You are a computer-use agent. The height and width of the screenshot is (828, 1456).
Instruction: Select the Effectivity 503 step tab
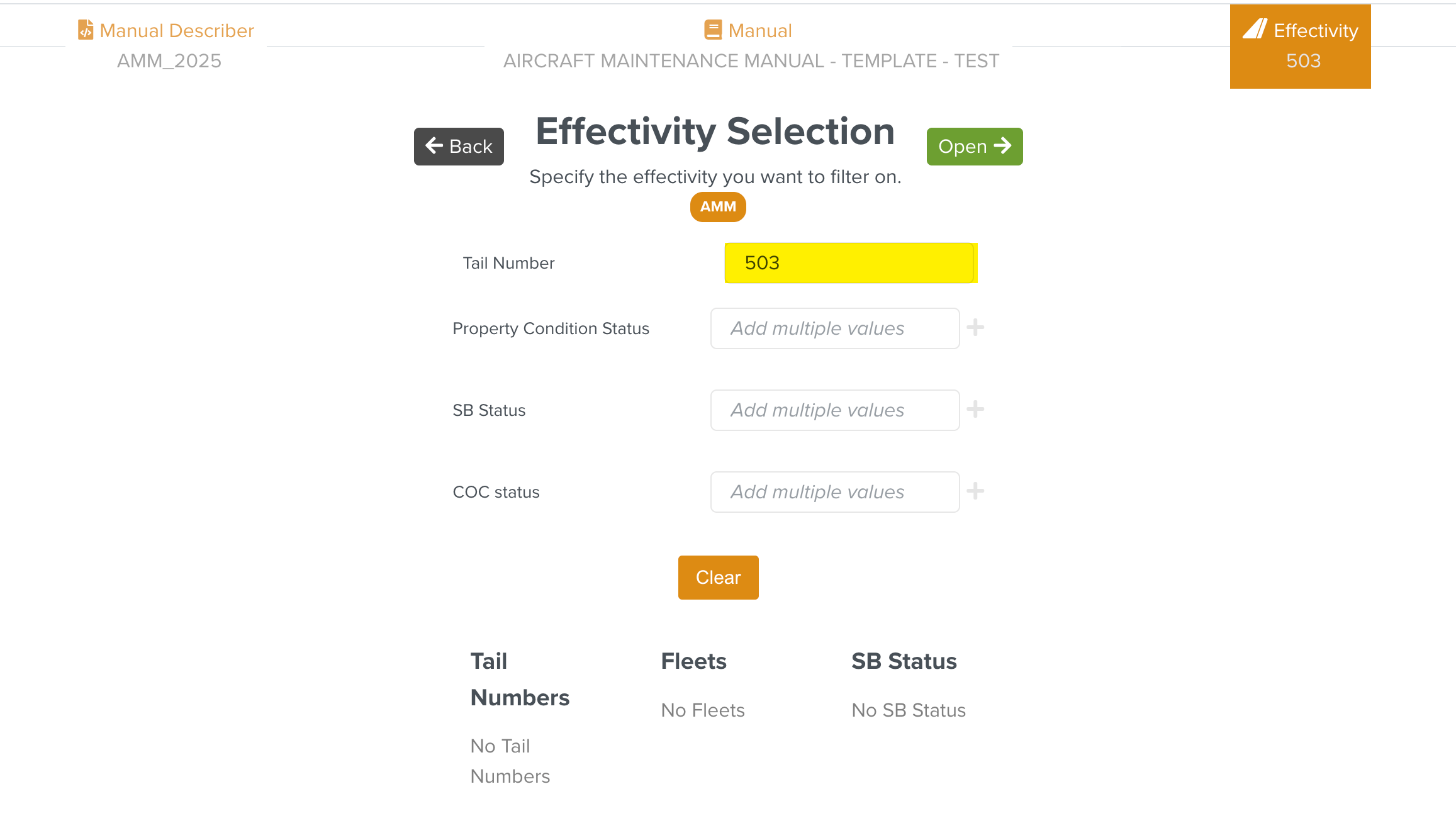pos(1300,47)
